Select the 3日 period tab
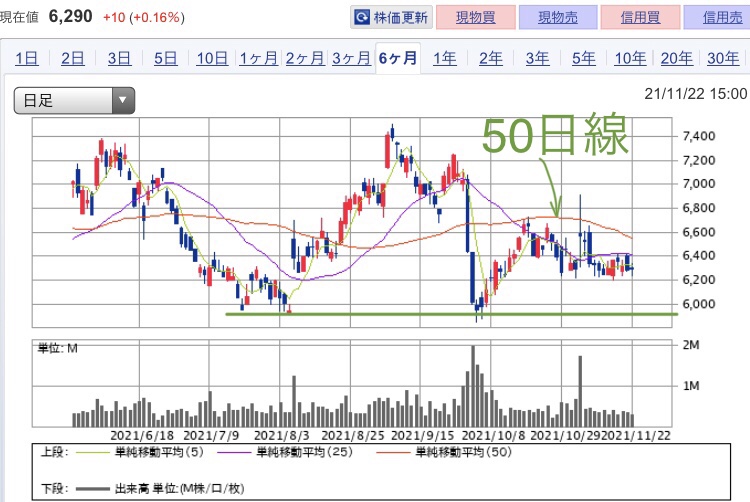This screenshot has height=502, width=750. [x=119, y=59]
